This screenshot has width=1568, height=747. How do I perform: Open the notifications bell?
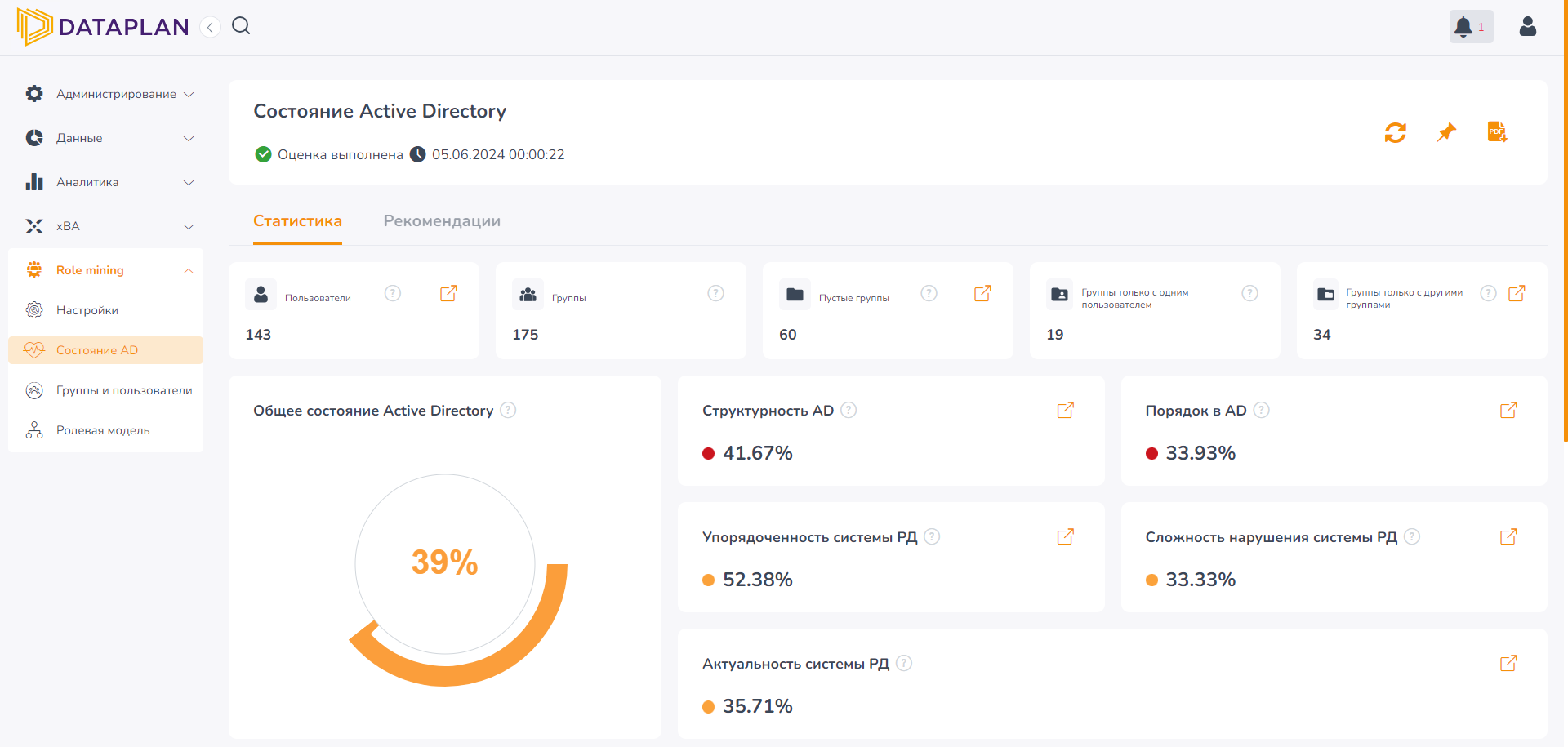pos(1464,27)
